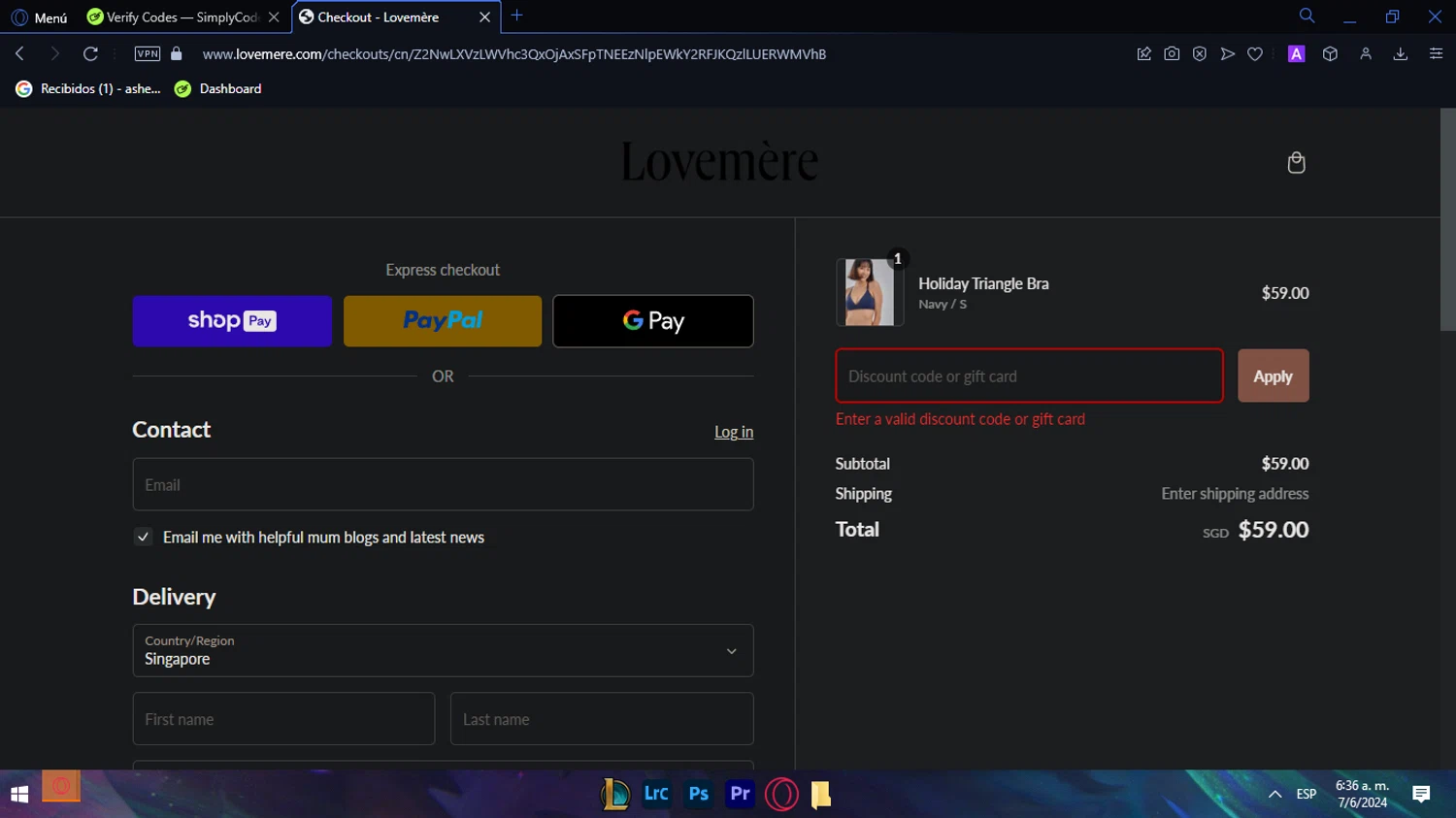Click the edit page icon in the address bar
This screenshot has height=818, width=1456.
click(1143, 53)
